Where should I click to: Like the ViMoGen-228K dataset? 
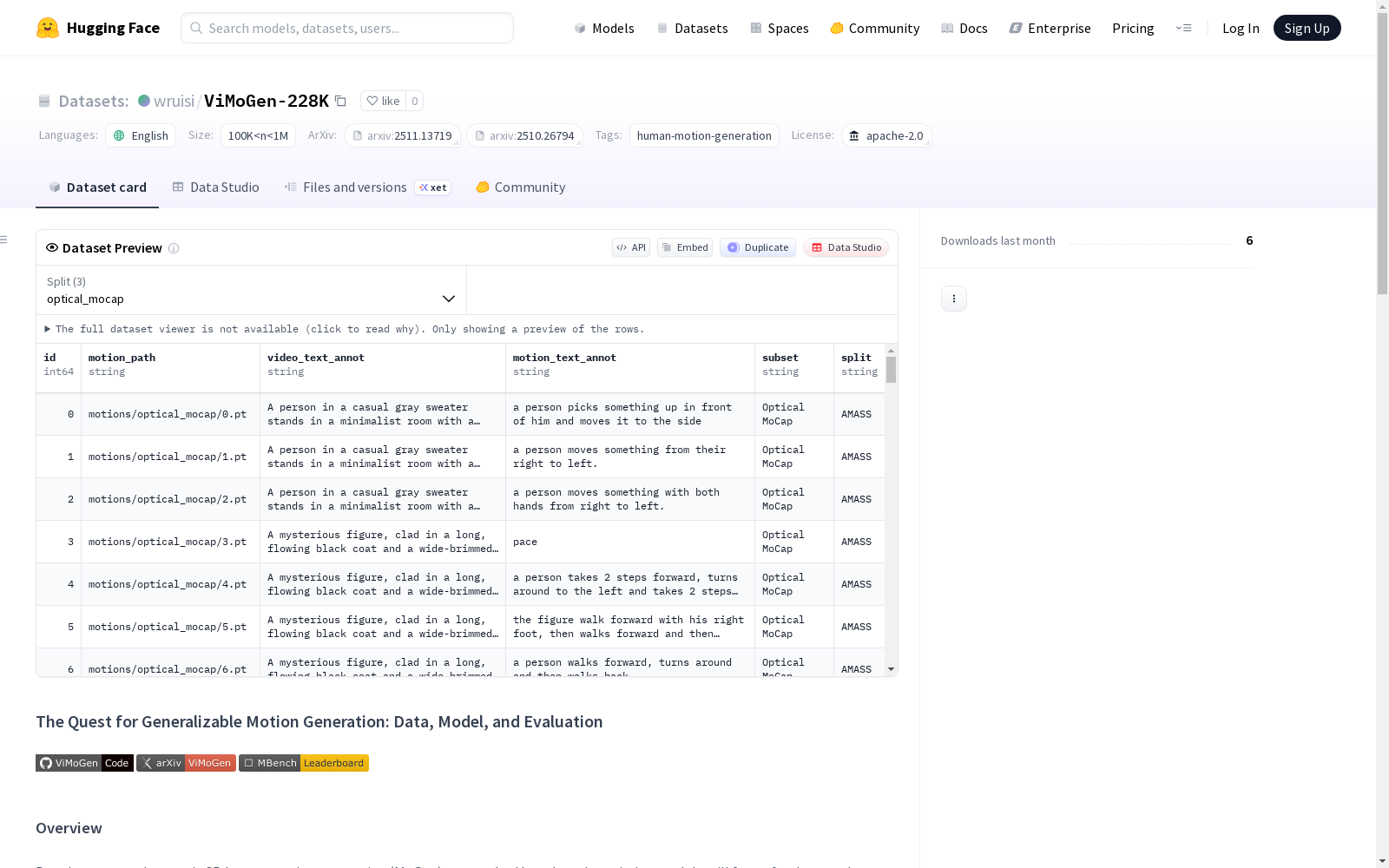point(383,101)
